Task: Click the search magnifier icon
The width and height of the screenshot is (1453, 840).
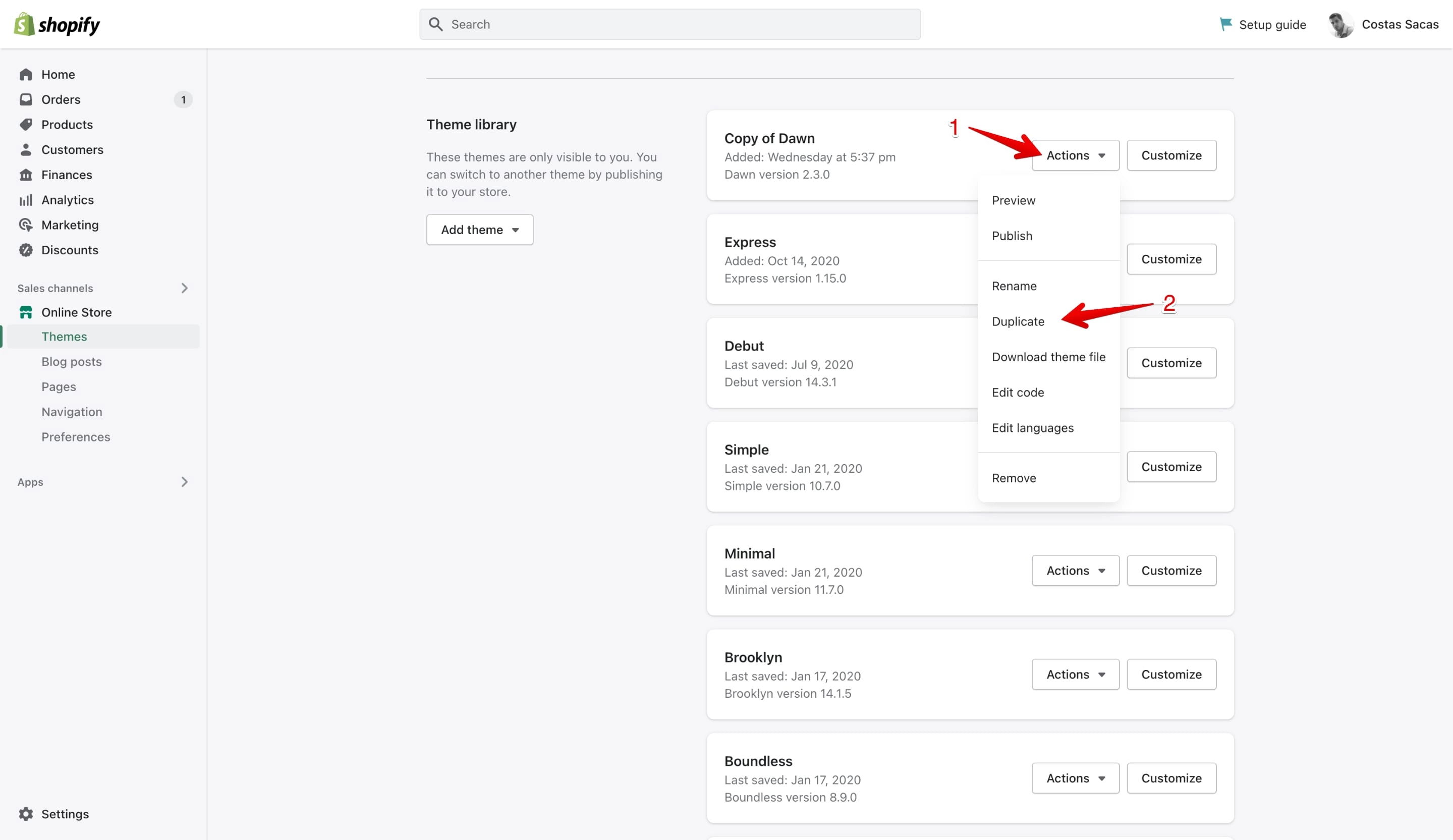Action: coord(436,24)
